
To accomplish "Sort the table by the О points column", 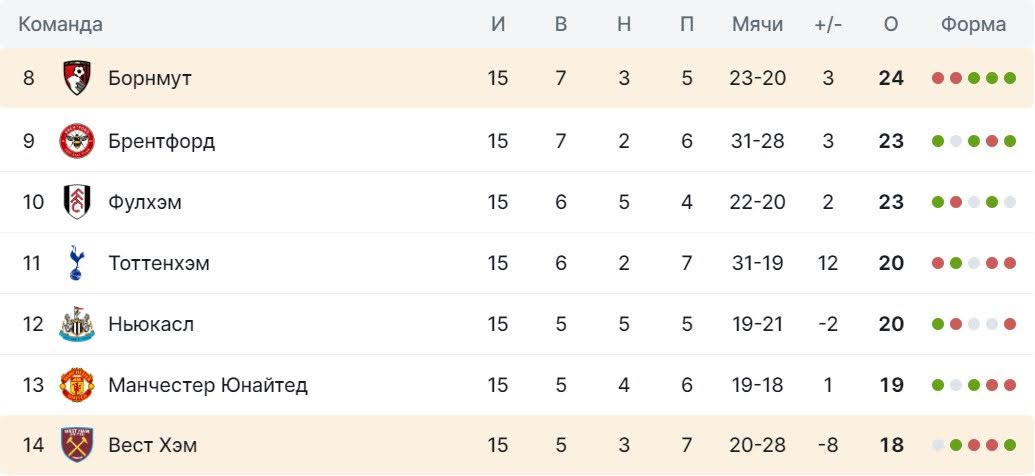I will 891,24.
